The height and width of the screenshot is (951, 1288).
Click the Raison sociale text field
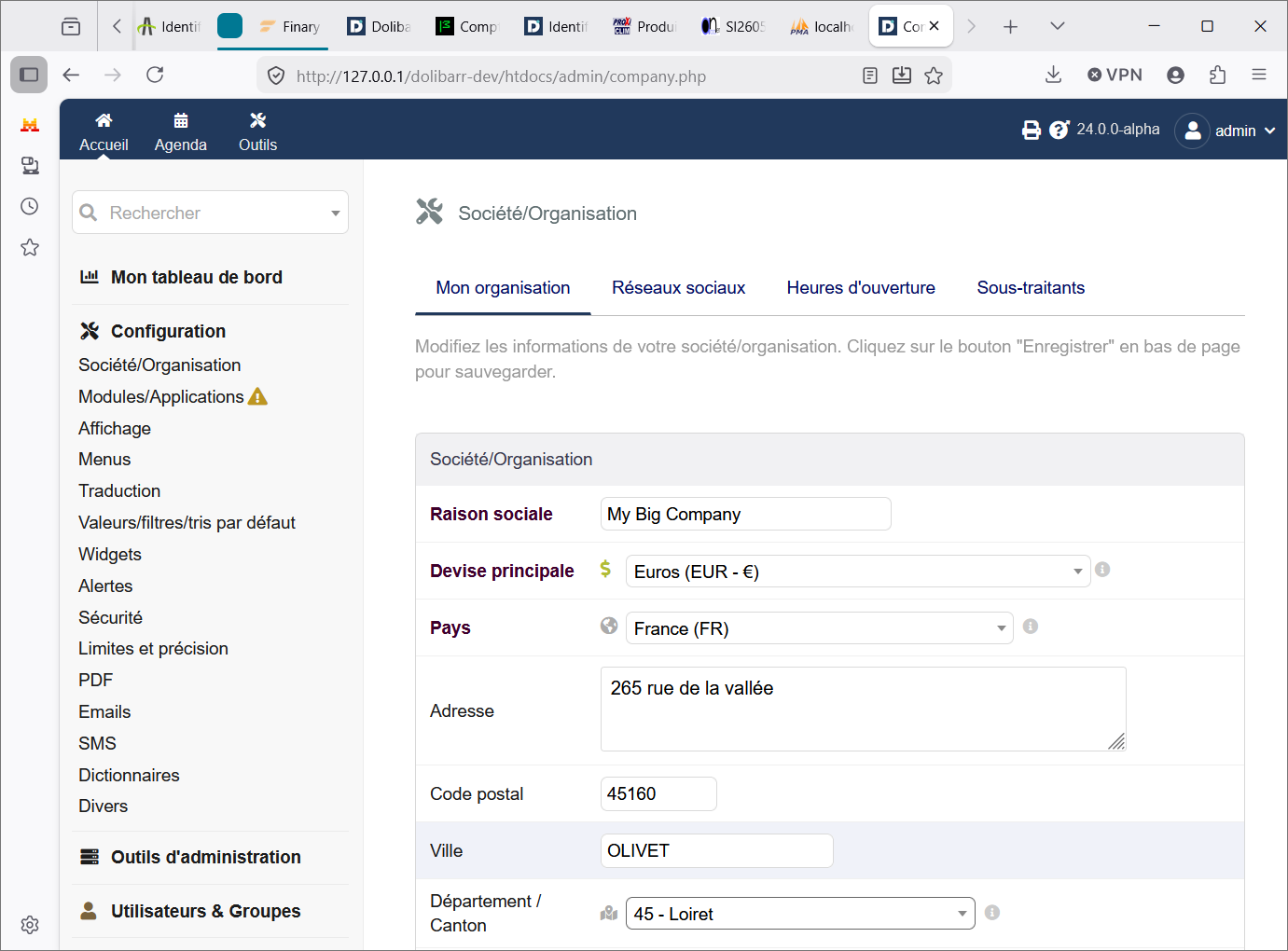746,514
